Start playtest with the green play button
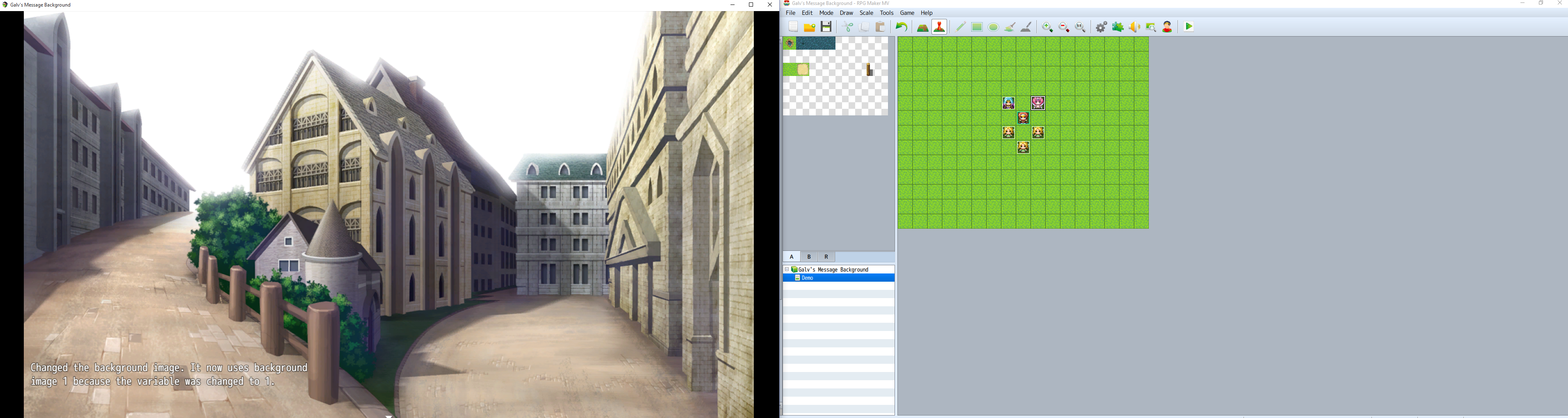 point(1189,27)
